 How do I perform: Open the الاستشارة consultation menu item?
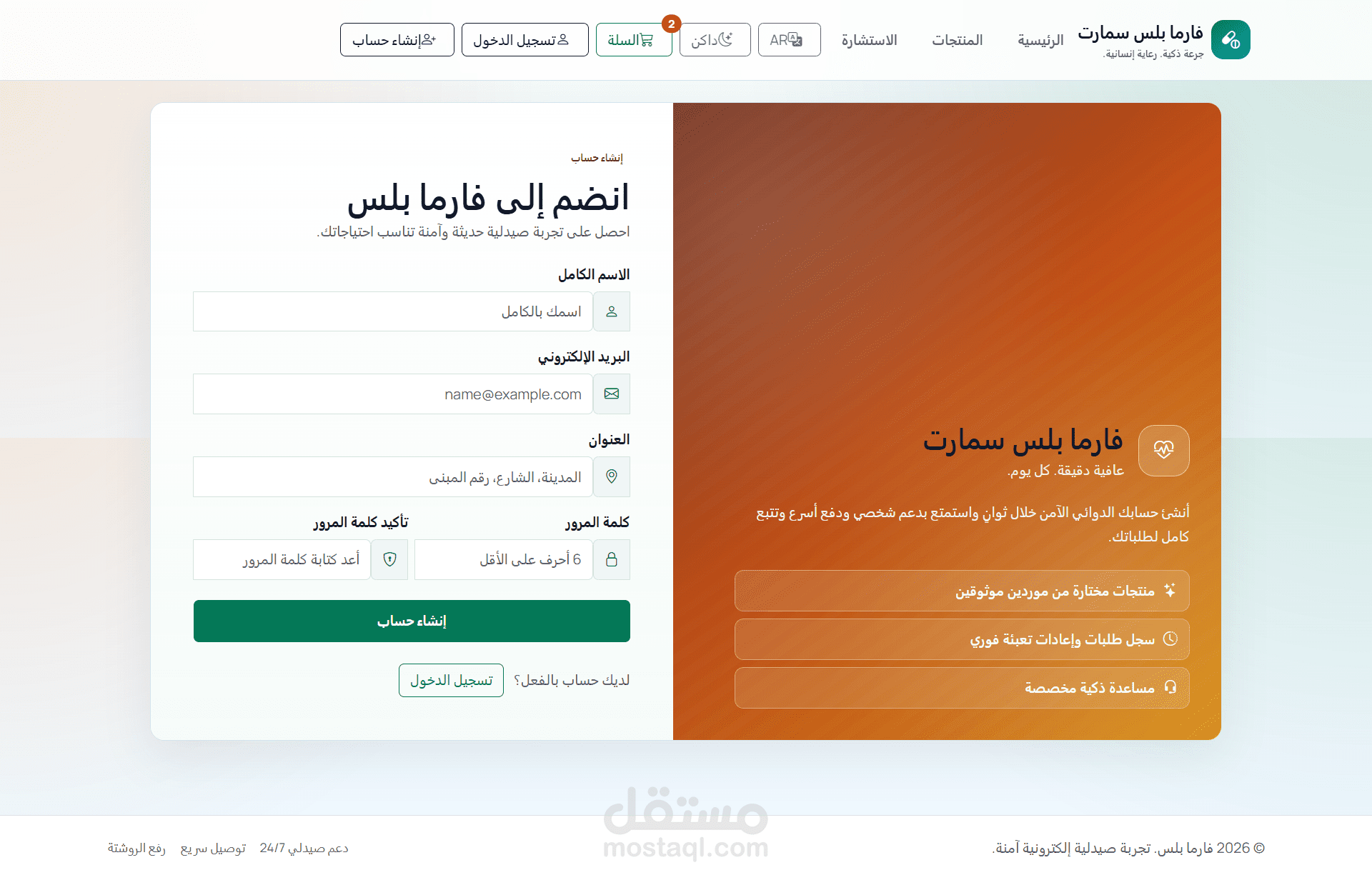point(869,40)
